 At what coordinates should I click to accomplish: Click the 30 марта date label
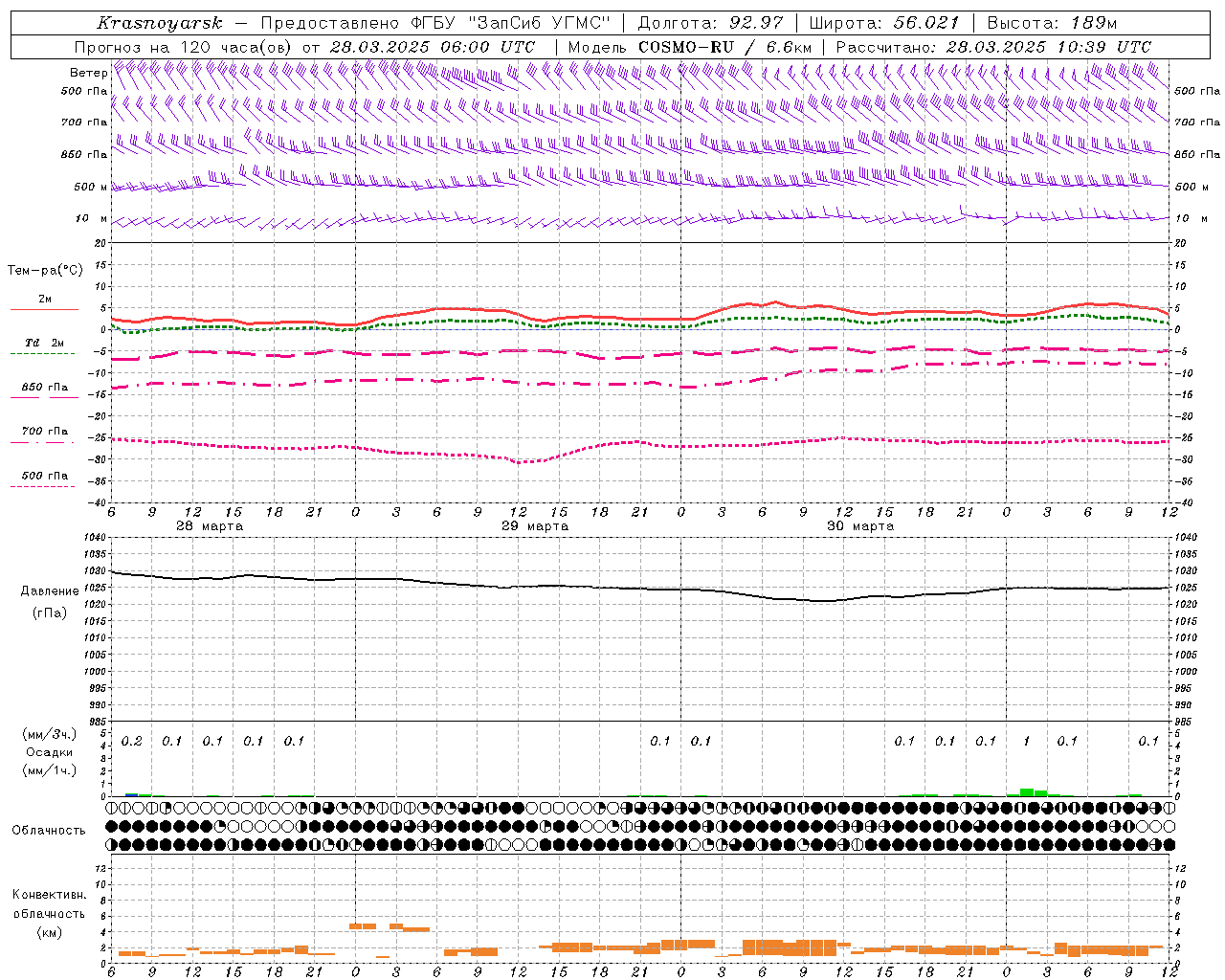pyautogui.click(x=860, y=526)
